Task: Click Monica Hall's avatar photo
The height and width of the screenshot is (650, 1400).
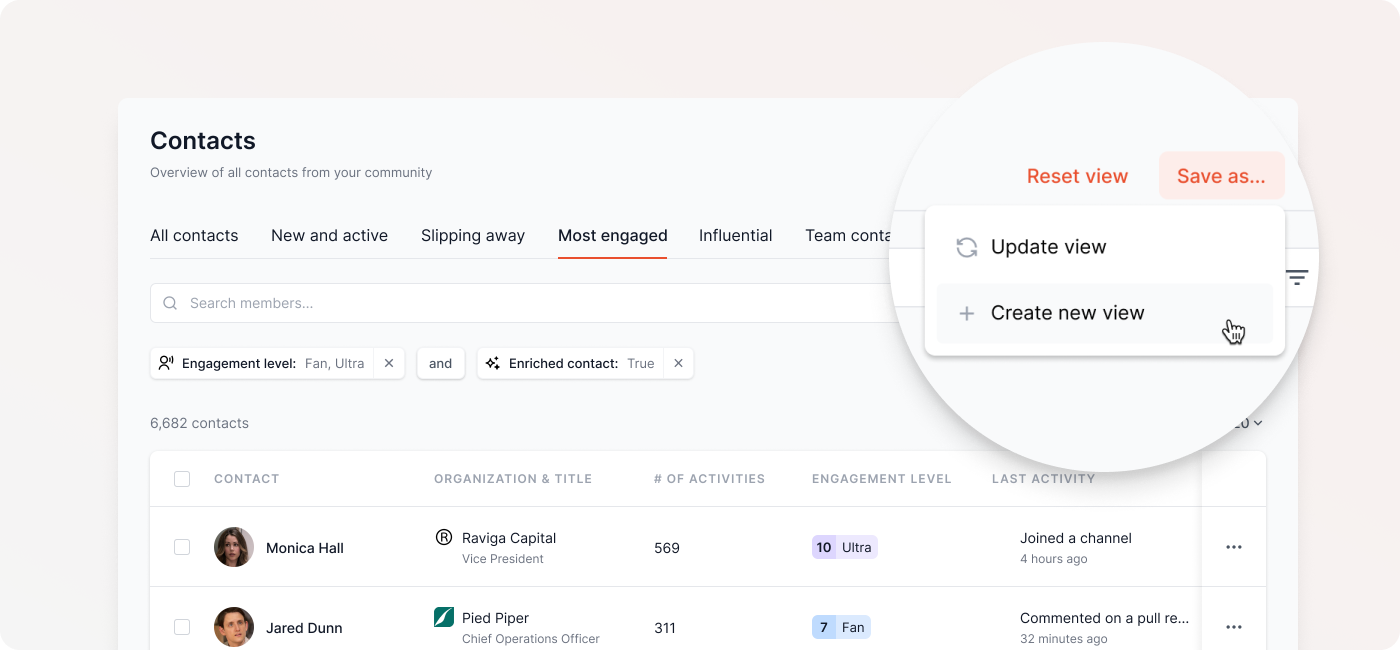Action: [234, 547]
